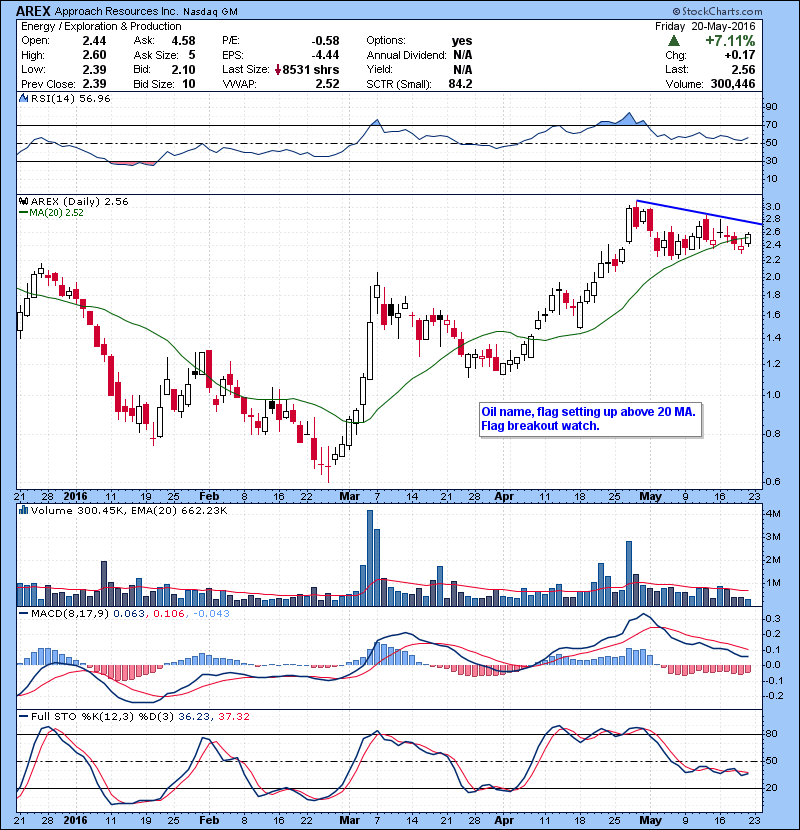800x830 pixels.
Task: Click the Yield N/A value
Action: [x=463, y=69]
